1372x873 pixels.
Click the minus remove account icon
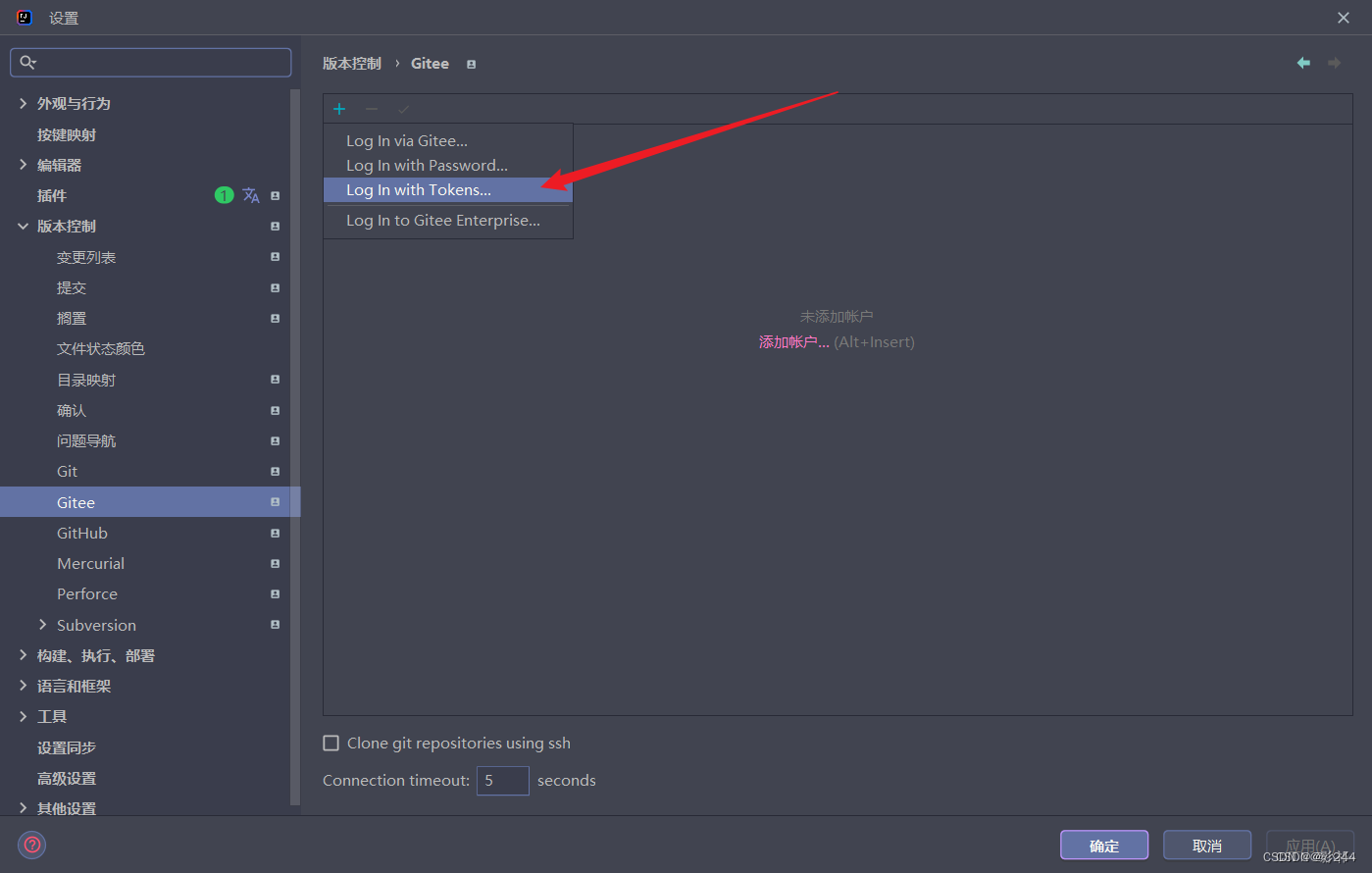pyautogui.click(x=372, y=109)
